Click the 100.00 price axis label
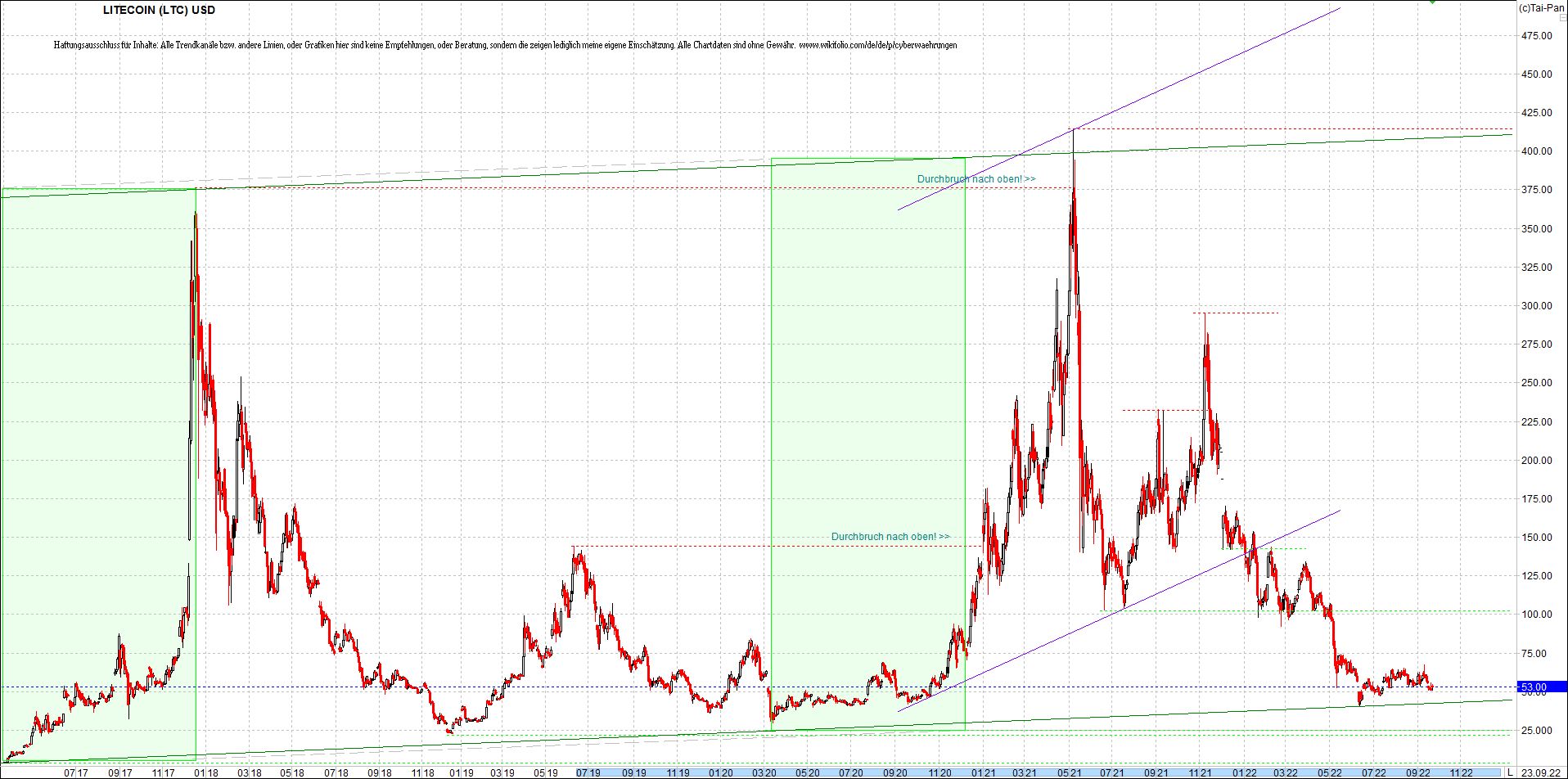This screenshot has height=779, width=1568. (1536, 615)
